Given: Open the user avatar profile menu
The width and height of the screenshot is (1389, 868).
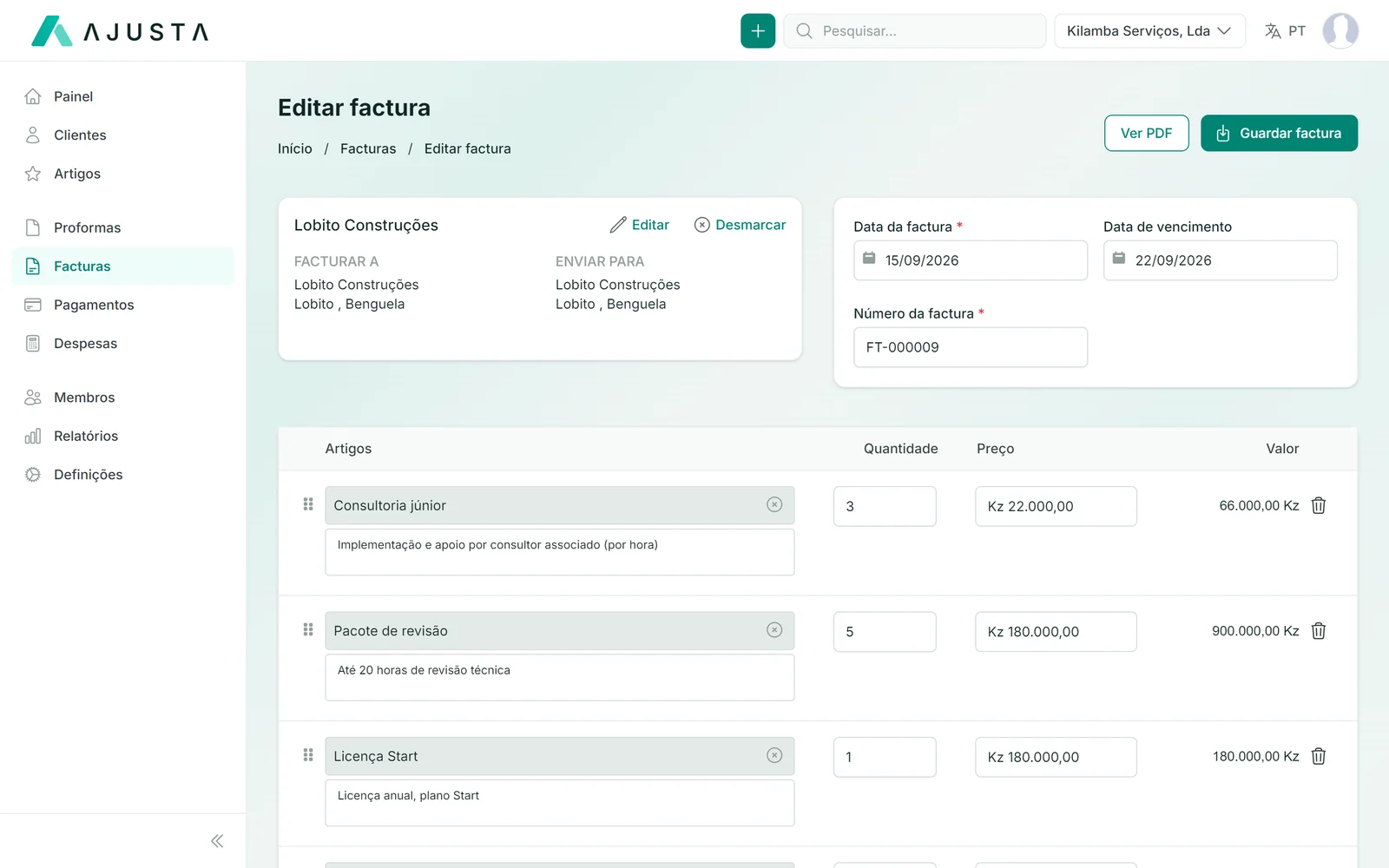Looking at the screenshot, I should 1340,31.
